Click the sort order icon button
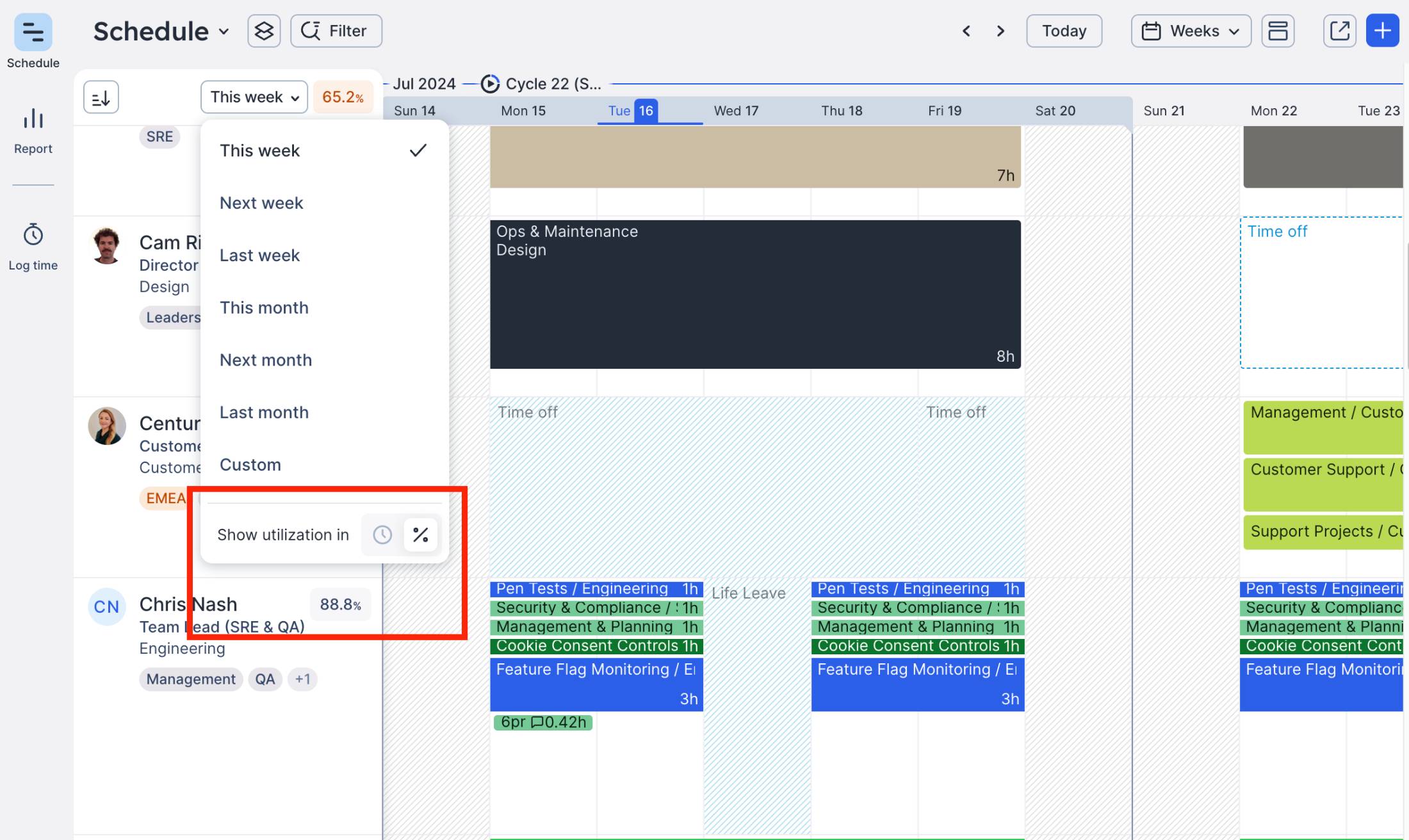Screen dimensions: 1409x840 101,97
